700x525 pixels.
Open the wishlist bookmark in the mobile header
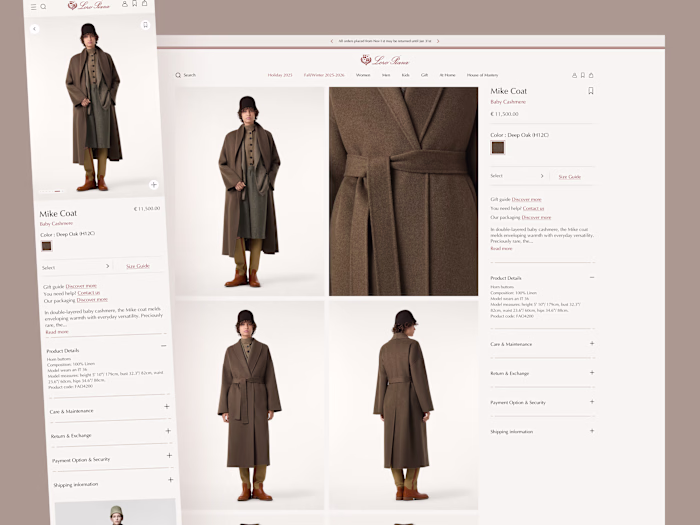pyautogui.click(x=134, y=4)
